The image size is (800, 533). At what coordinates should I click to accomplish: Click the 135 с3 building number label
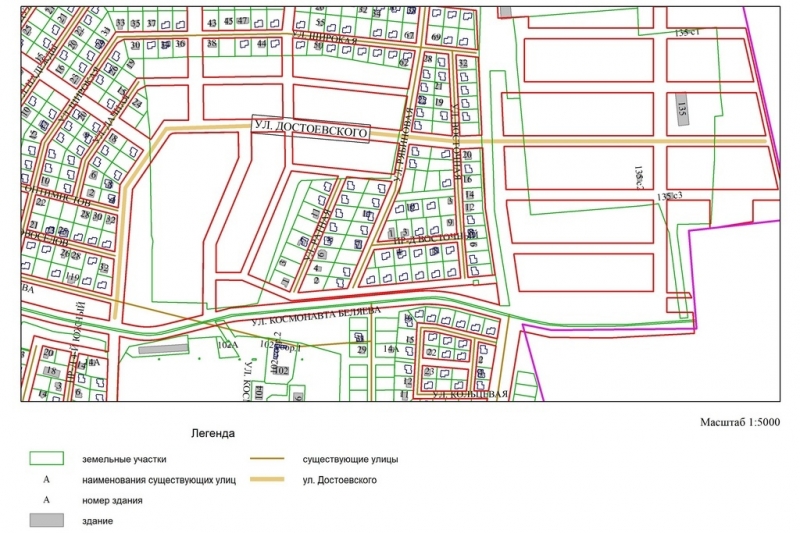670,196
